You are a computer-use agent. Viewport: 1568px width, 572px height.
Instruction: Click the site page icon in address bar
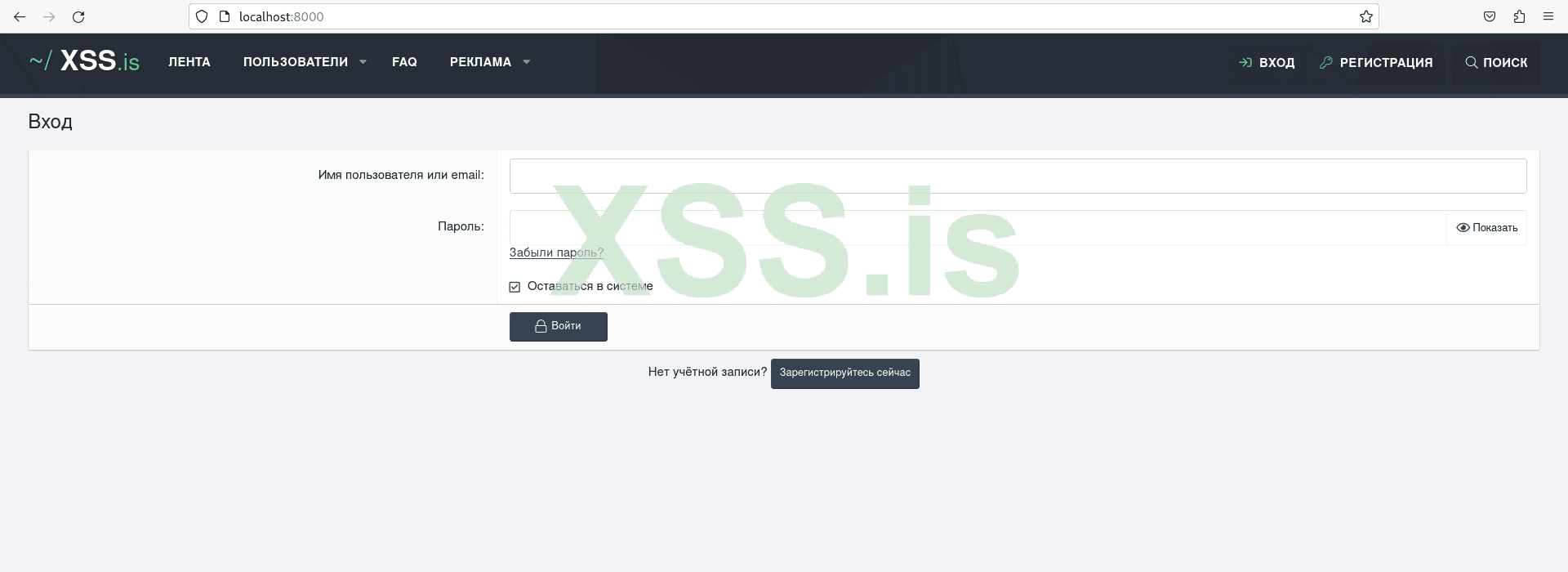(x=225, y=16)
